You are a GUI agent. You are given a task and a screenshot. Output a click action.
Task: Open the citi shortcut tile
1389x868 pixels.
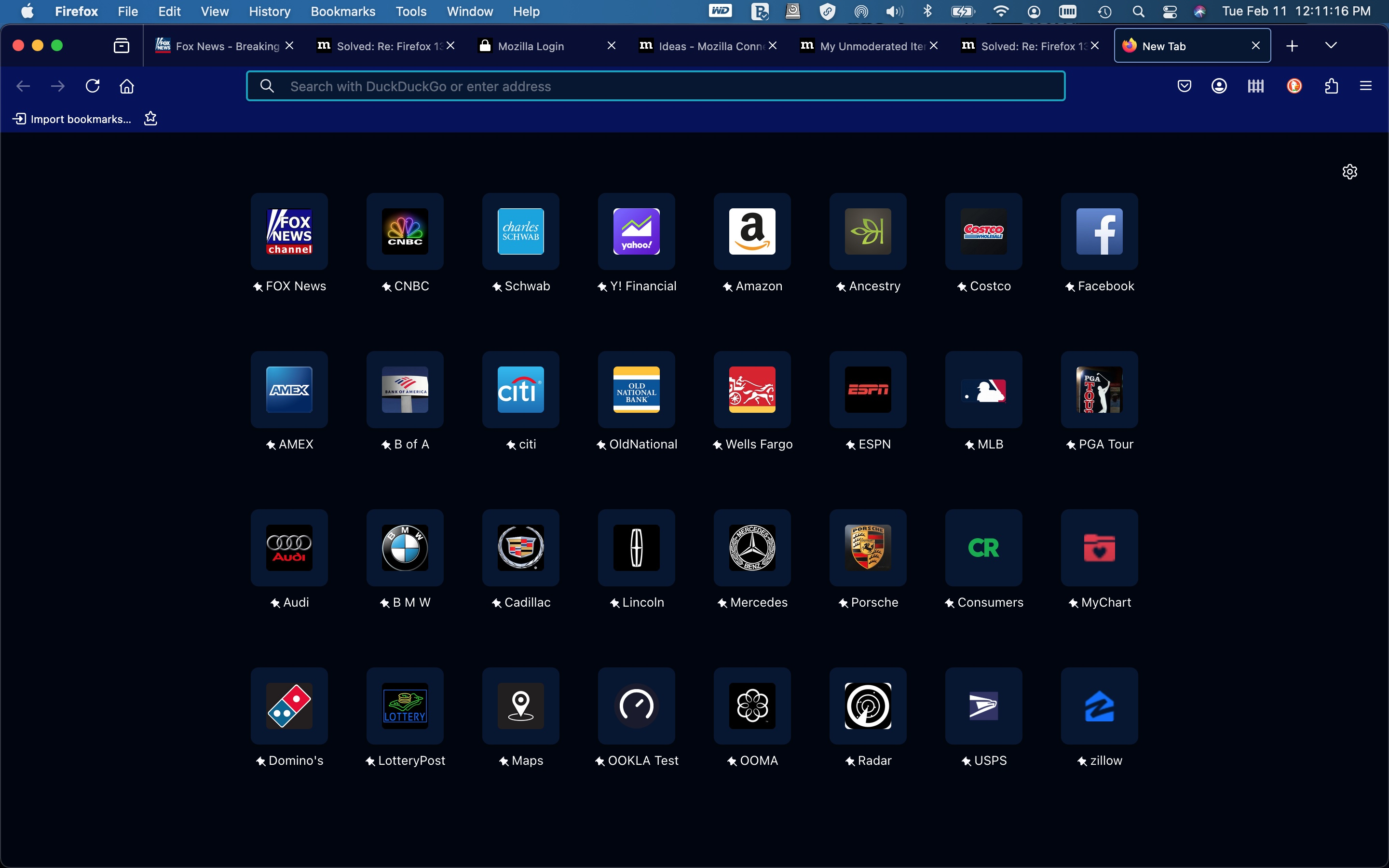[520, 390]
